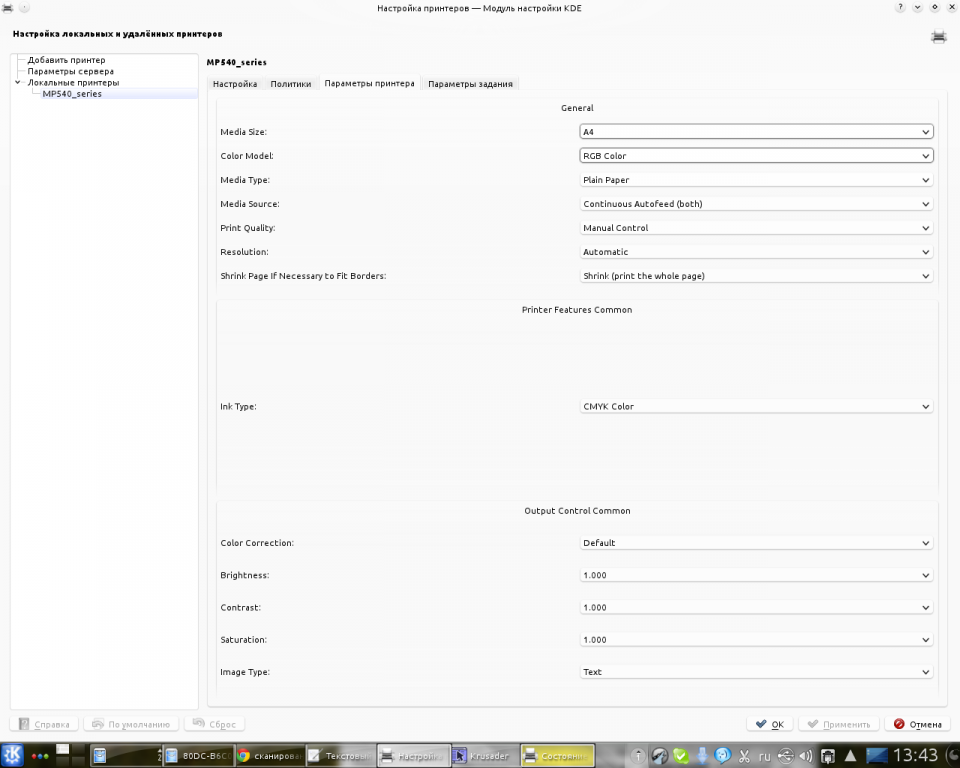This screenshot has height=768, width=960.
Task: Click the 'ru' keyboard layout indicator
Action: (x=765, y=756)
